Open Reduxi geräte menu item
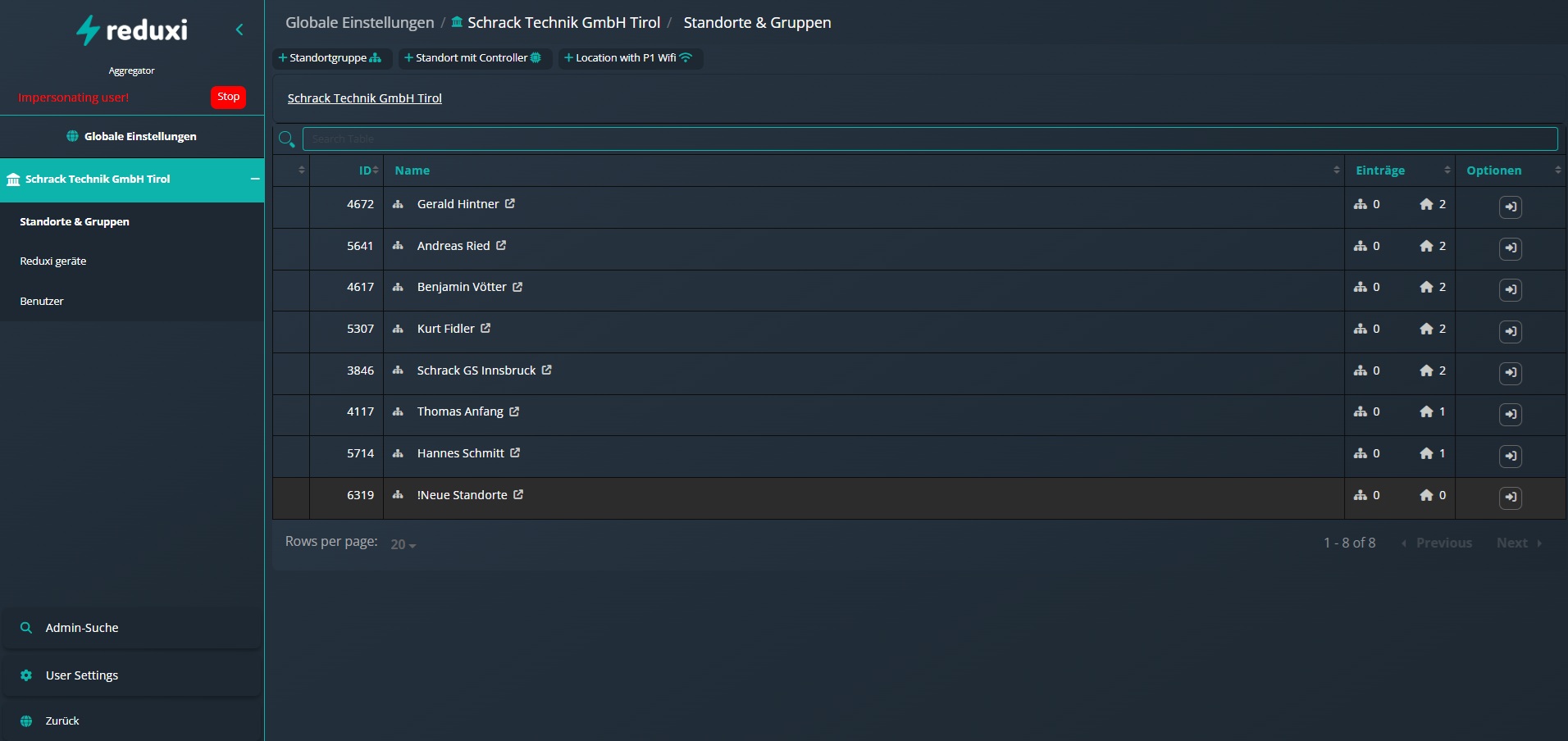This screenshot has height=741, width=1568. (53, 261)
